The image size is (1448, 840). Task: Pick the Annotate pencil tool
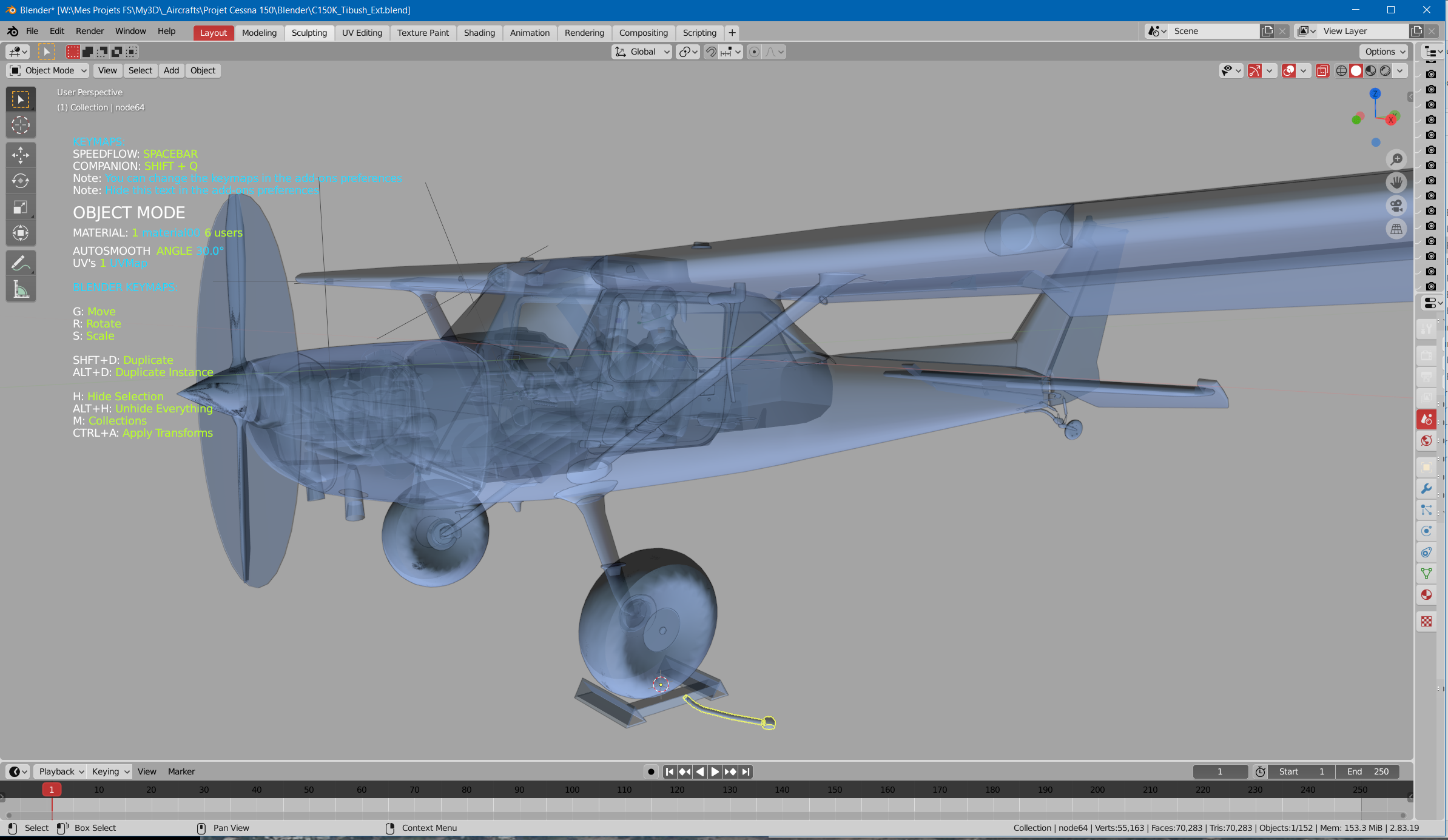21,263
